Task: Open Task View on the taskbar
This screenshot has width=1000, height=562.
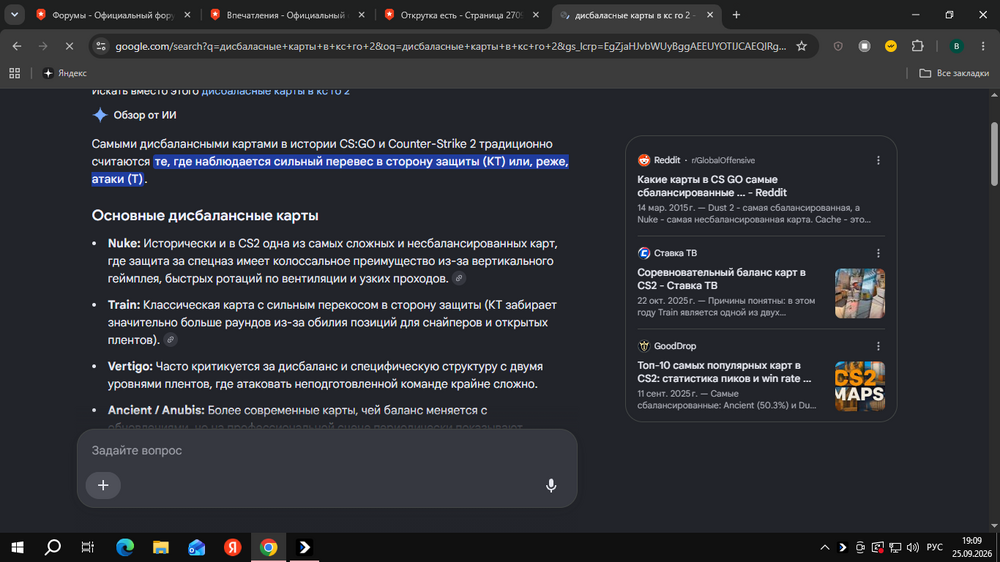Action: coord(88,547)
